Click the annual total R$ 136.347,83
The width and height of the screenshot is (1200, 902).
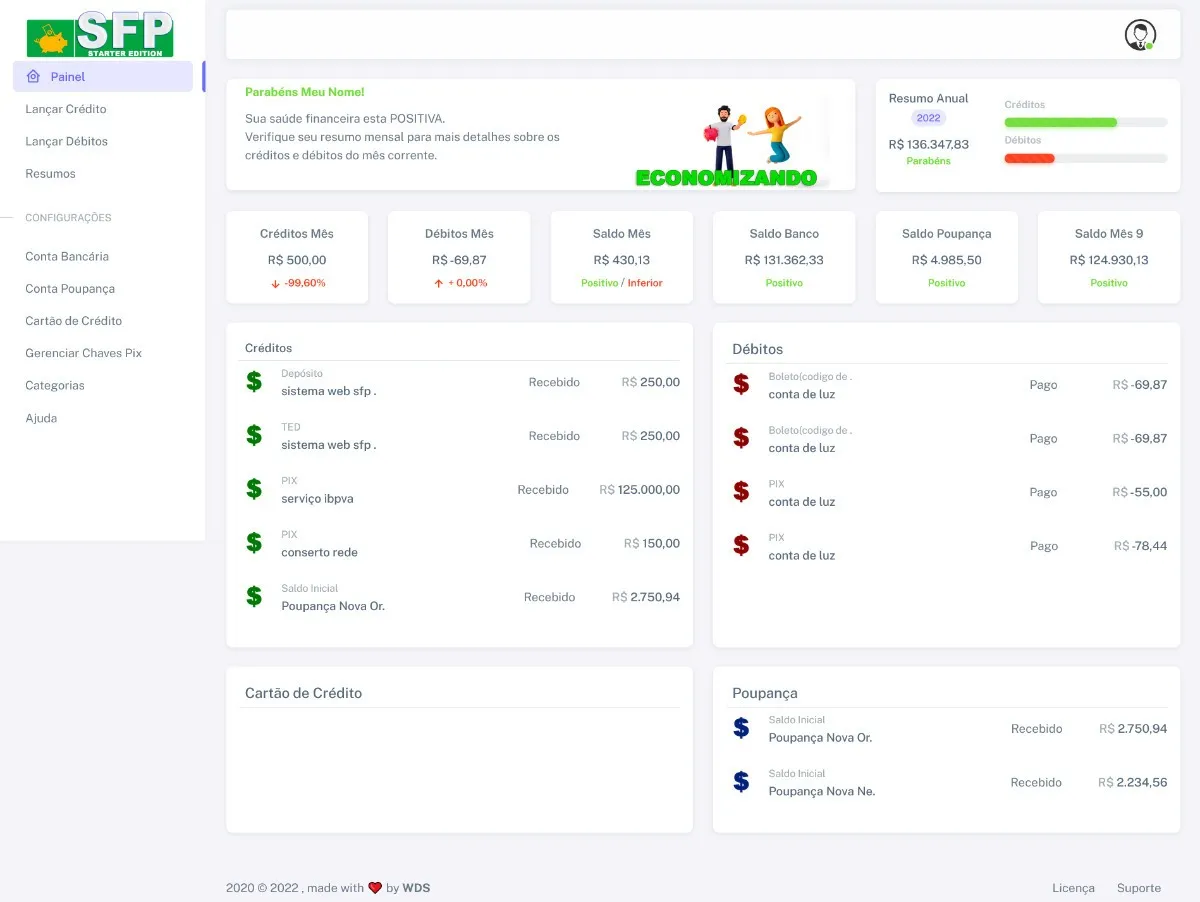click(x=929, y=144)
